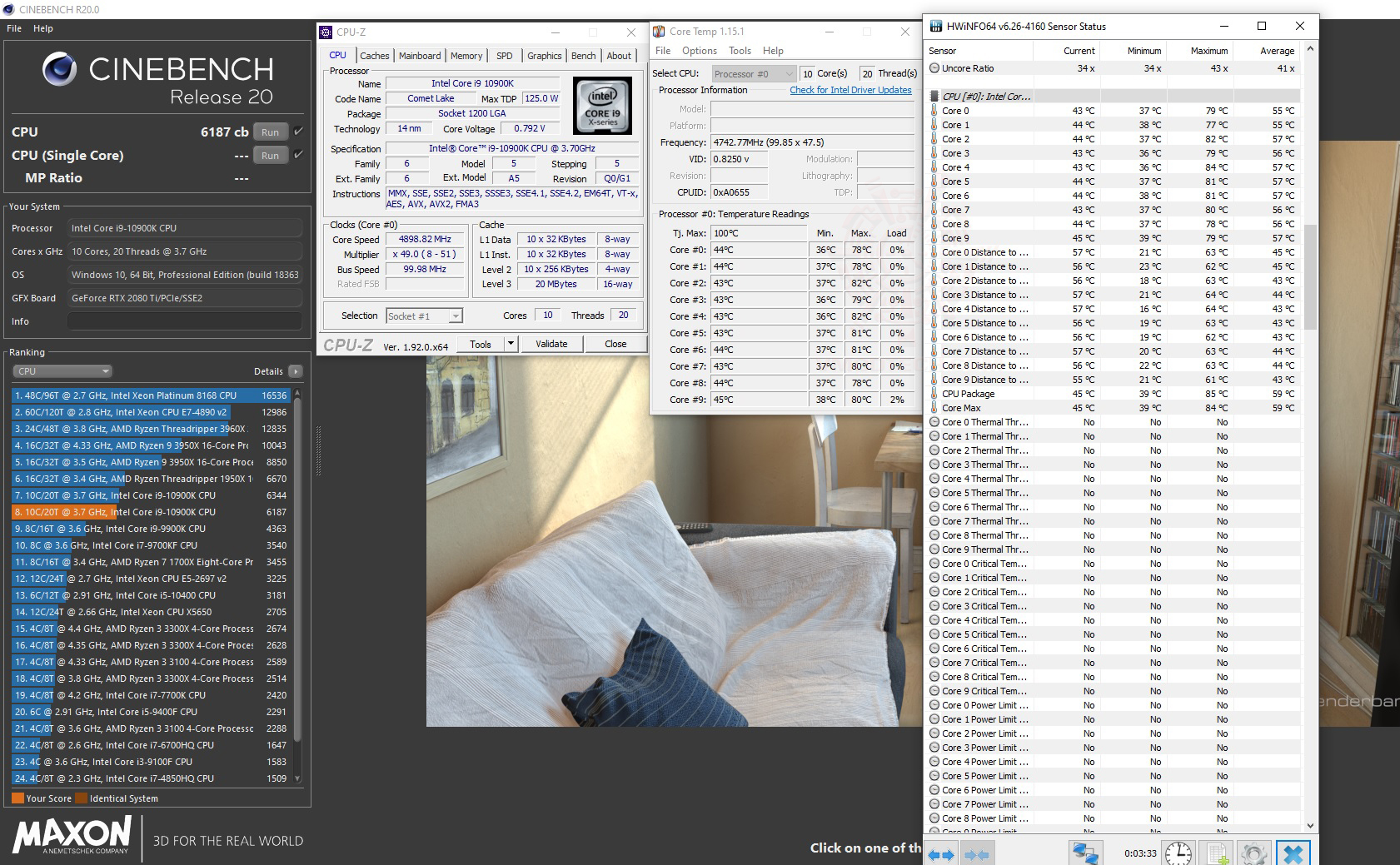Viewport: 1400px width, 865px height.
Task: Click the CPU chip icon in HWiNFO group header
Action: tap(934, 97)
